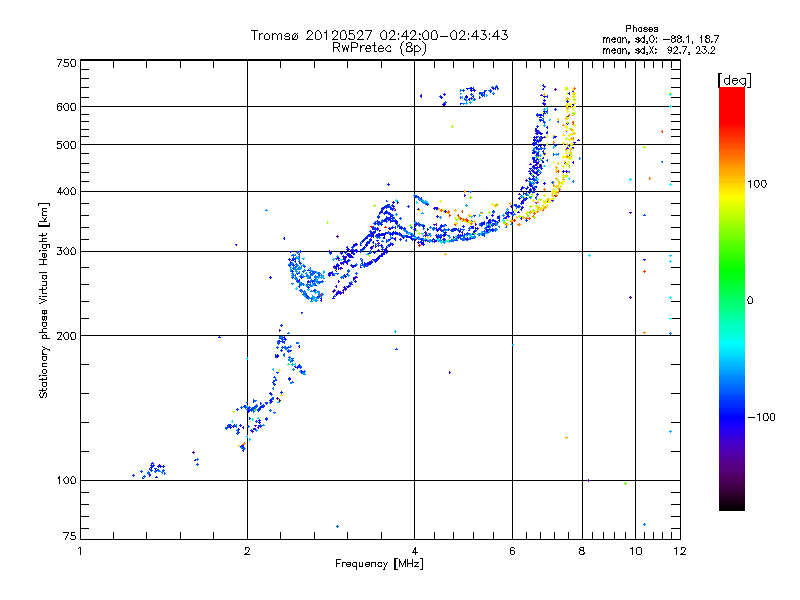Click the 'Frequency [MHz]' axis title
The width and height of the screenshot is (800, 600).
[379, 564]
